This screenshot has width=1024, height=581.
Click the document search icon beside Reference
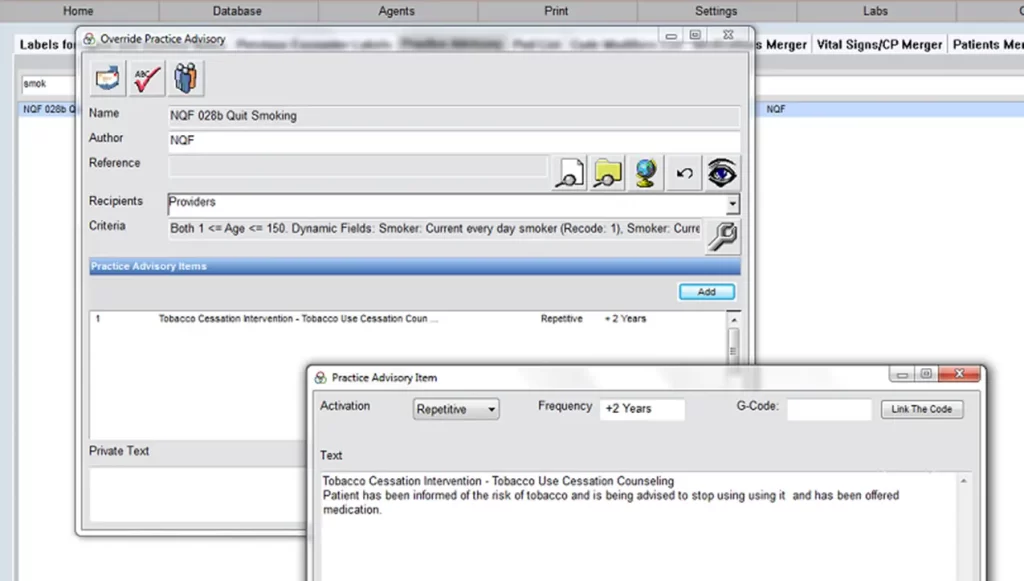click(568, 172)
